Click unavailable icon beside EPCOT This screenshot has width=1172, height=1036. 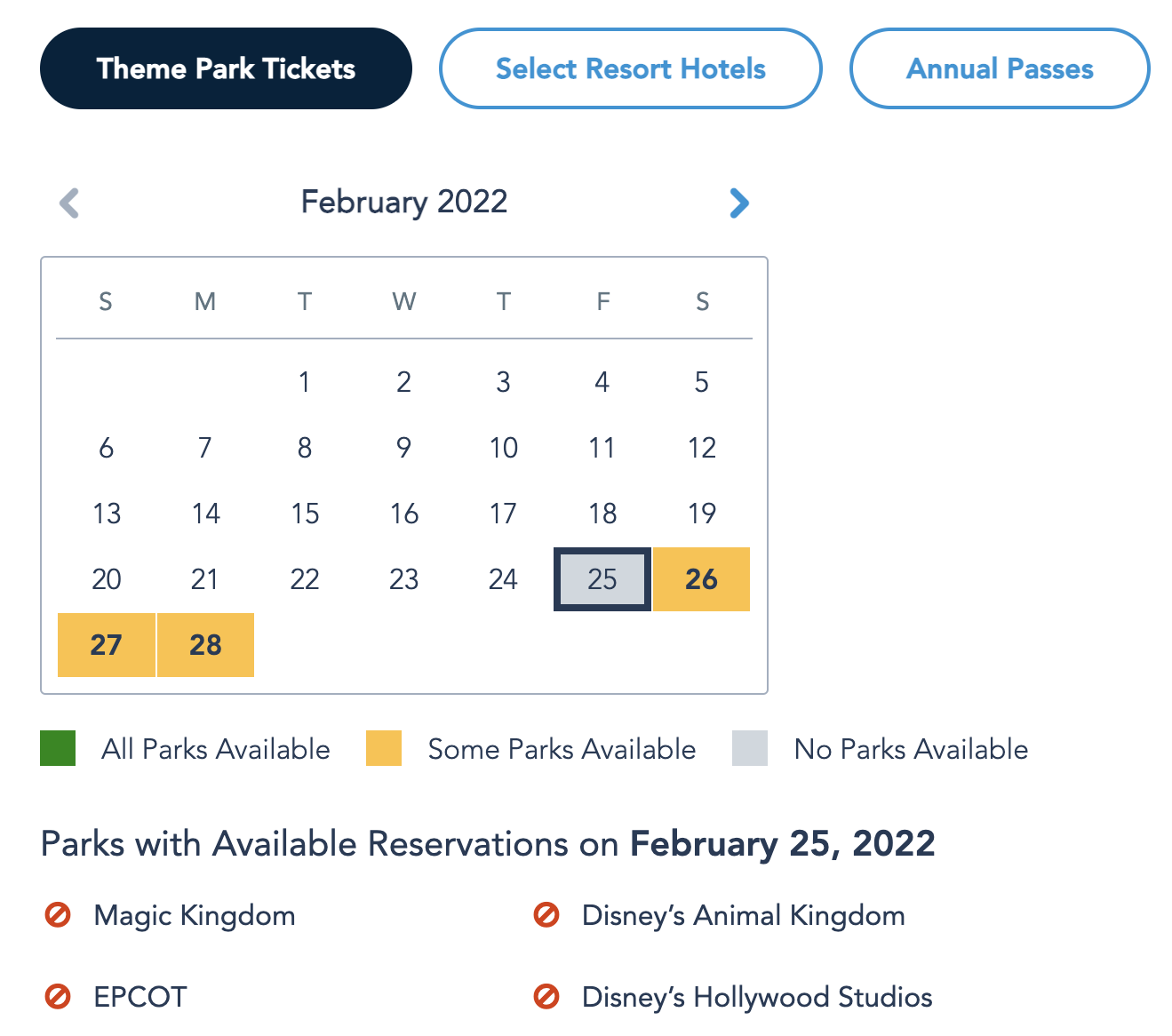58,997
